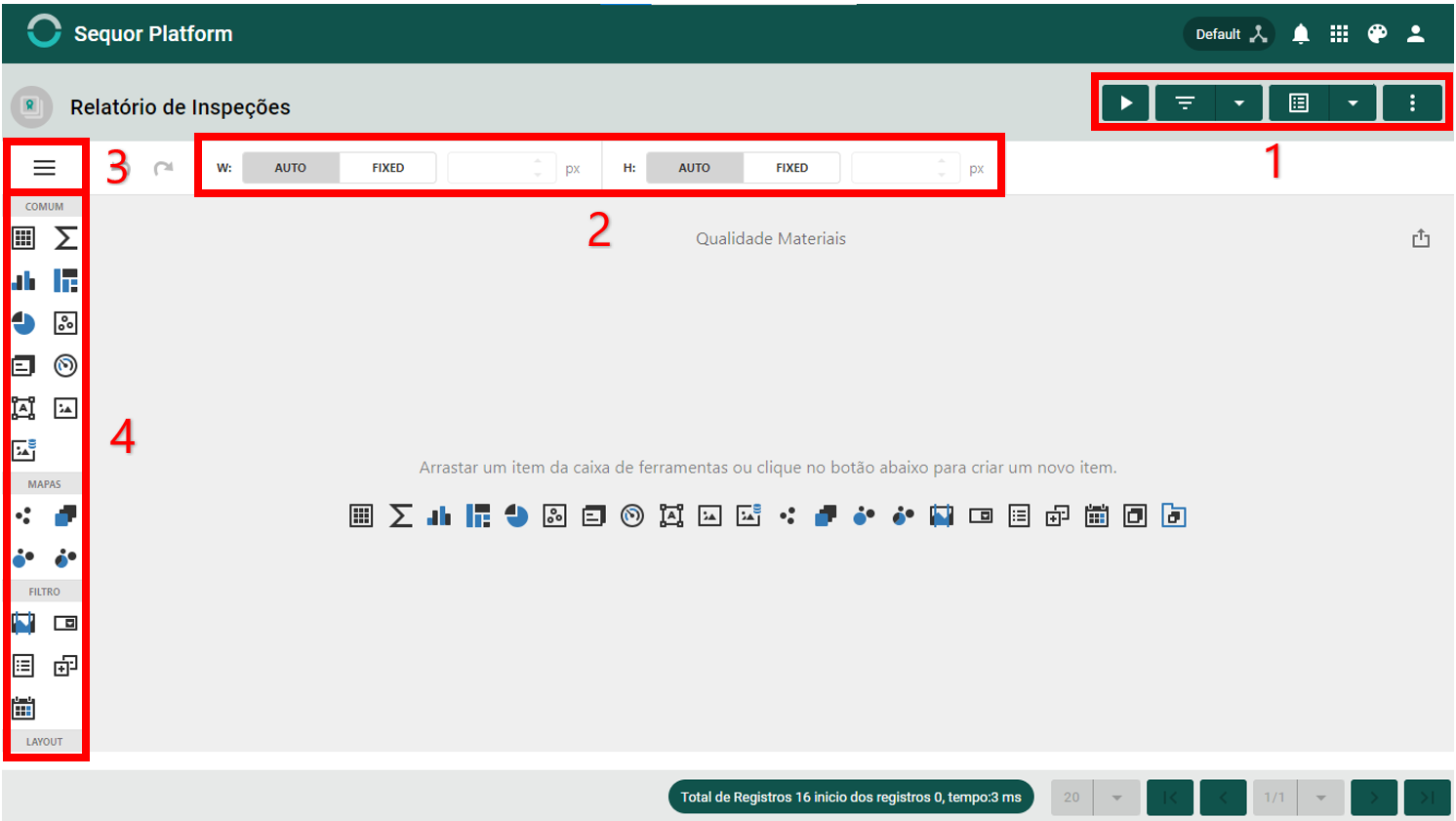This screenshot has width=1456, height=821.
Task: Add a Pie Map from the MAPAS toolbox
Action: pos(65,558)
